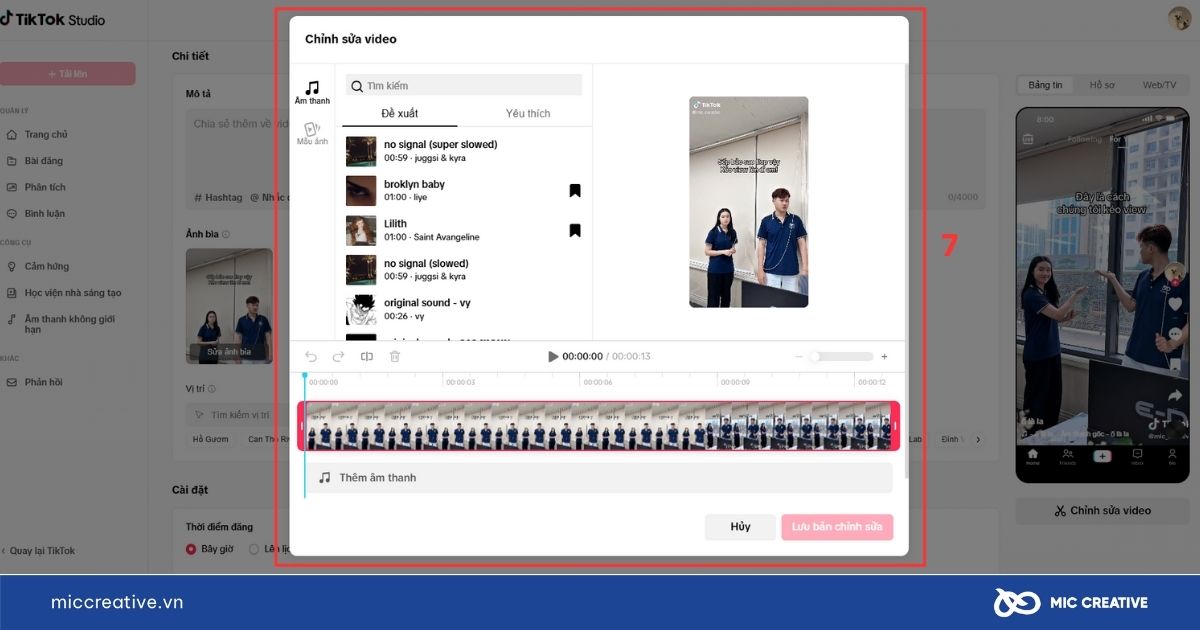Viewport: 1200px width, 630px height.
Task: Switch to the Yêu thích tab
Action: pyautogui.click(x=528, y=113)
